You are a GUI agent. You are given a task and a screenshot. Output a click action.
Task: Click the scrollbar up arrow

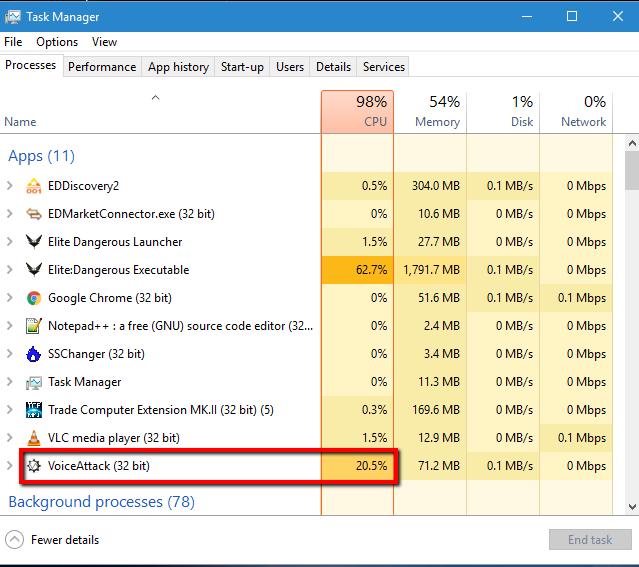coord(632,143)
